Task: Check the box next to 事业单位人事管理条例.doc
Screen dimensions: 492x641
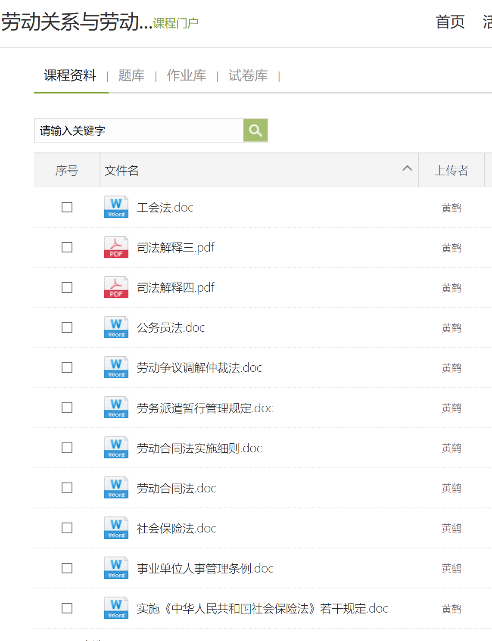Action: coord(67,568)
